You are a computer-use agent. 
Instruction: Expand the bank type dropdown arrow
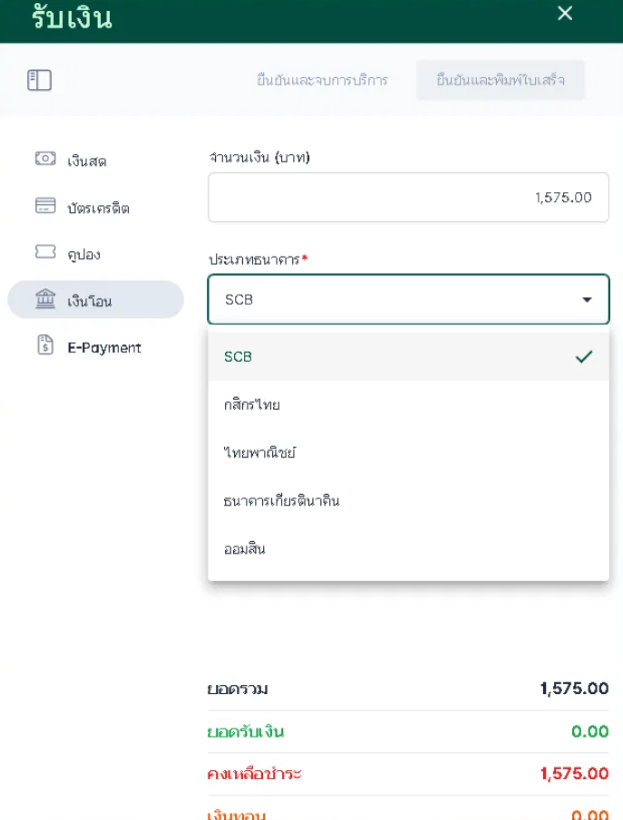tap(587, 300)
